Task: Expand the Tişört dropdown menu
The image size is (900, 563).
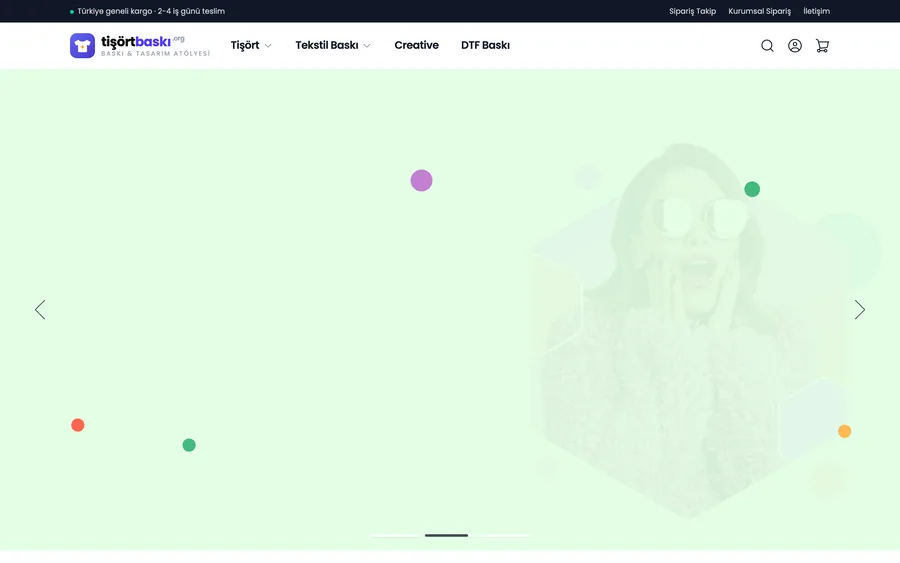Action: (251, 45)
